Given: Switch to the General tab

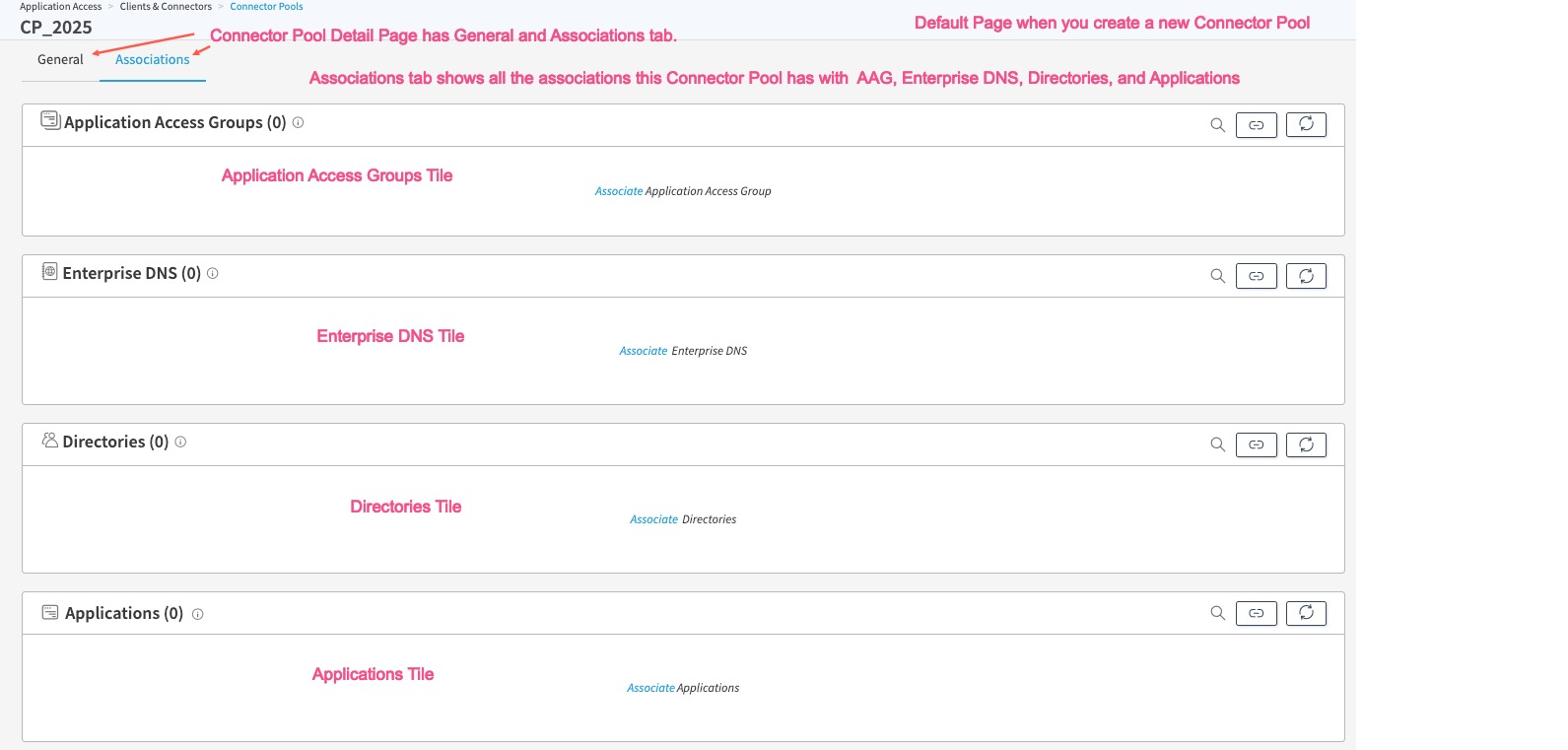Looking at the screenshot, I should (60, 60).
